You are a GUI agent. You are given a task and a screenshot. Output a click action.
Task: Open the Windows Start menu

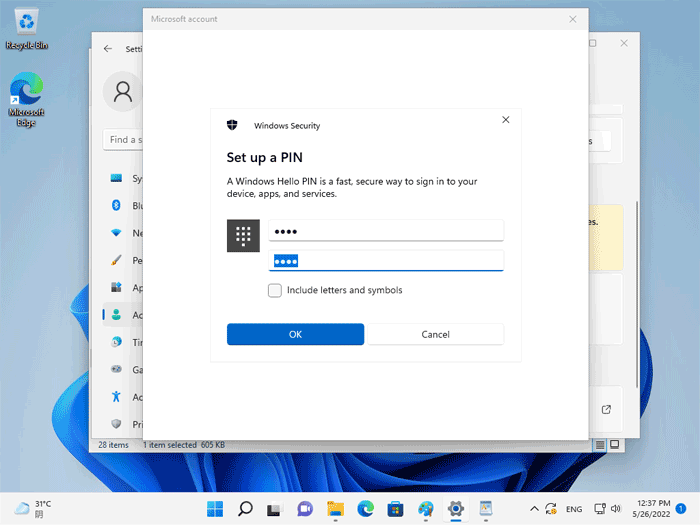coord(215,509)
